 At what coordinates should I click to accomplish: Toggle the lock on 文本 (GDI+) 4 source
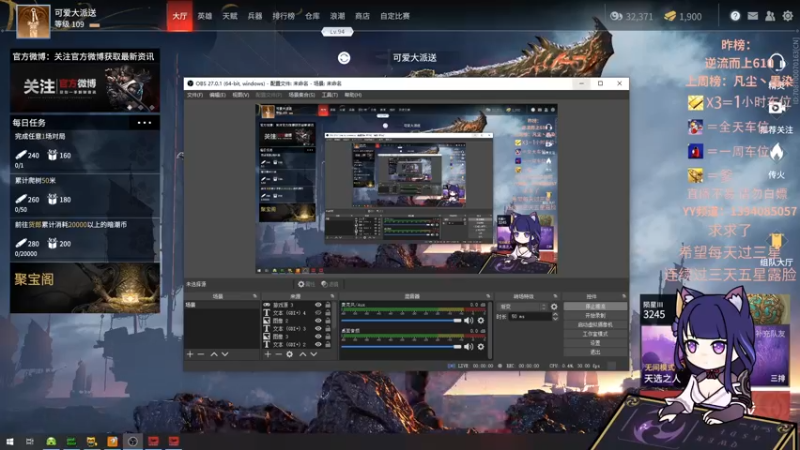point(328,313)
